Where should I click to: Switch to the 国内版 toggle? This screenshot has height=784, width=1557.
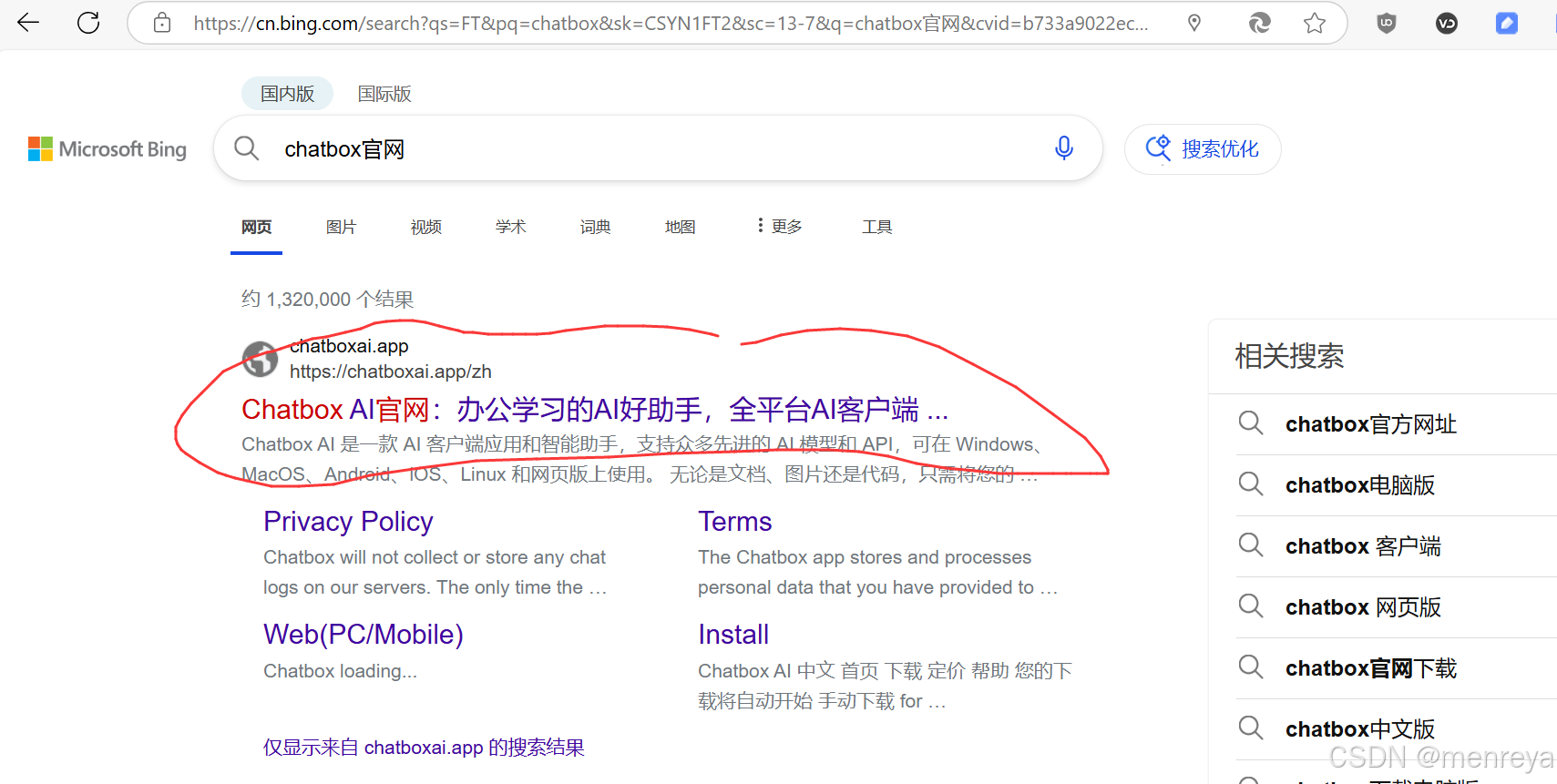(x=287, y=94)
